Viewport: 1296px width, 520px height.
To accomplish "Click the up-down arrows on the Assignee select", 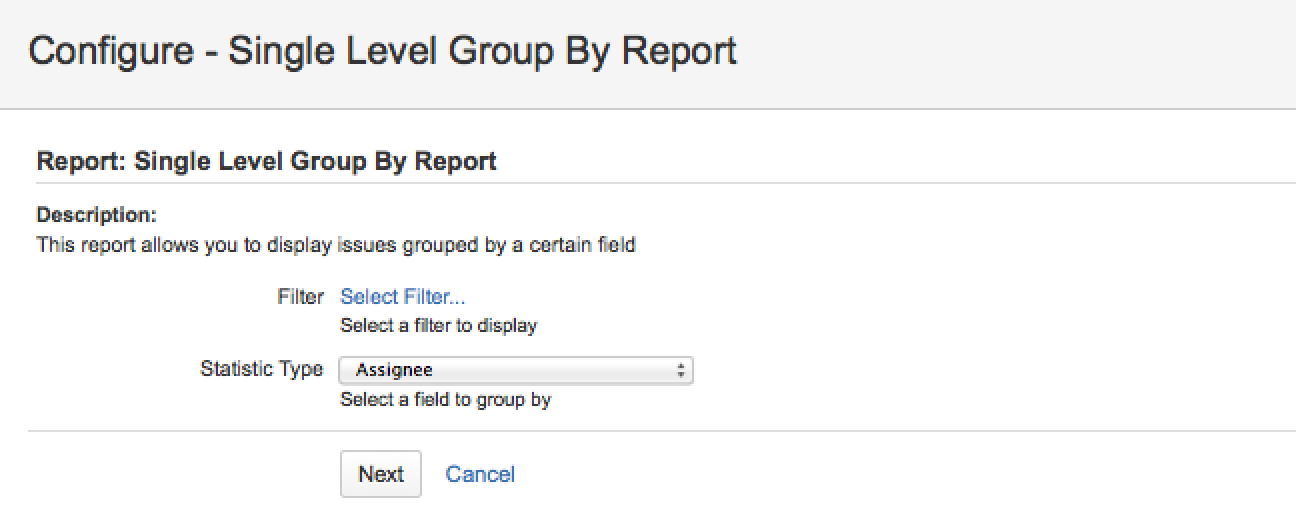I will coord(680,371).
